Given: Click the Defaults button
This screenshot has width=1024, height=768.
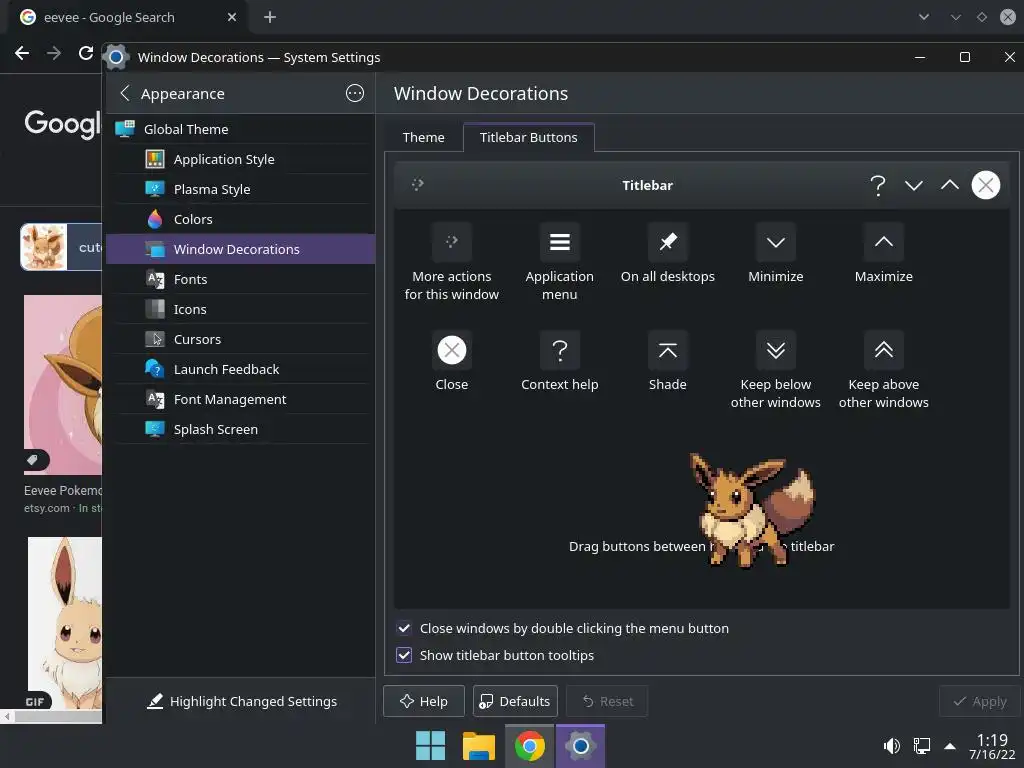Looking at the screenshot, I should 515,701.
